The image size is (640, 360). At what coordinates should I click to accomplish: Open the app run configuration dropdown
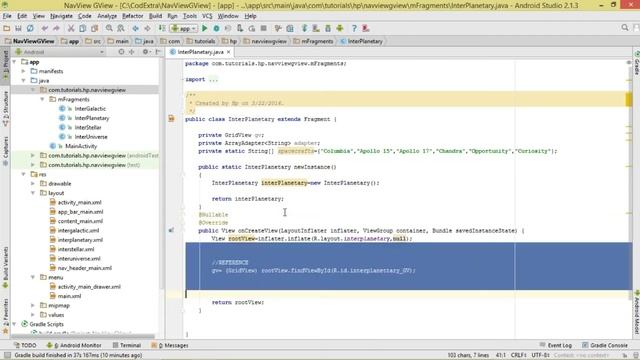pyautogui.click(x=184, y=28)
